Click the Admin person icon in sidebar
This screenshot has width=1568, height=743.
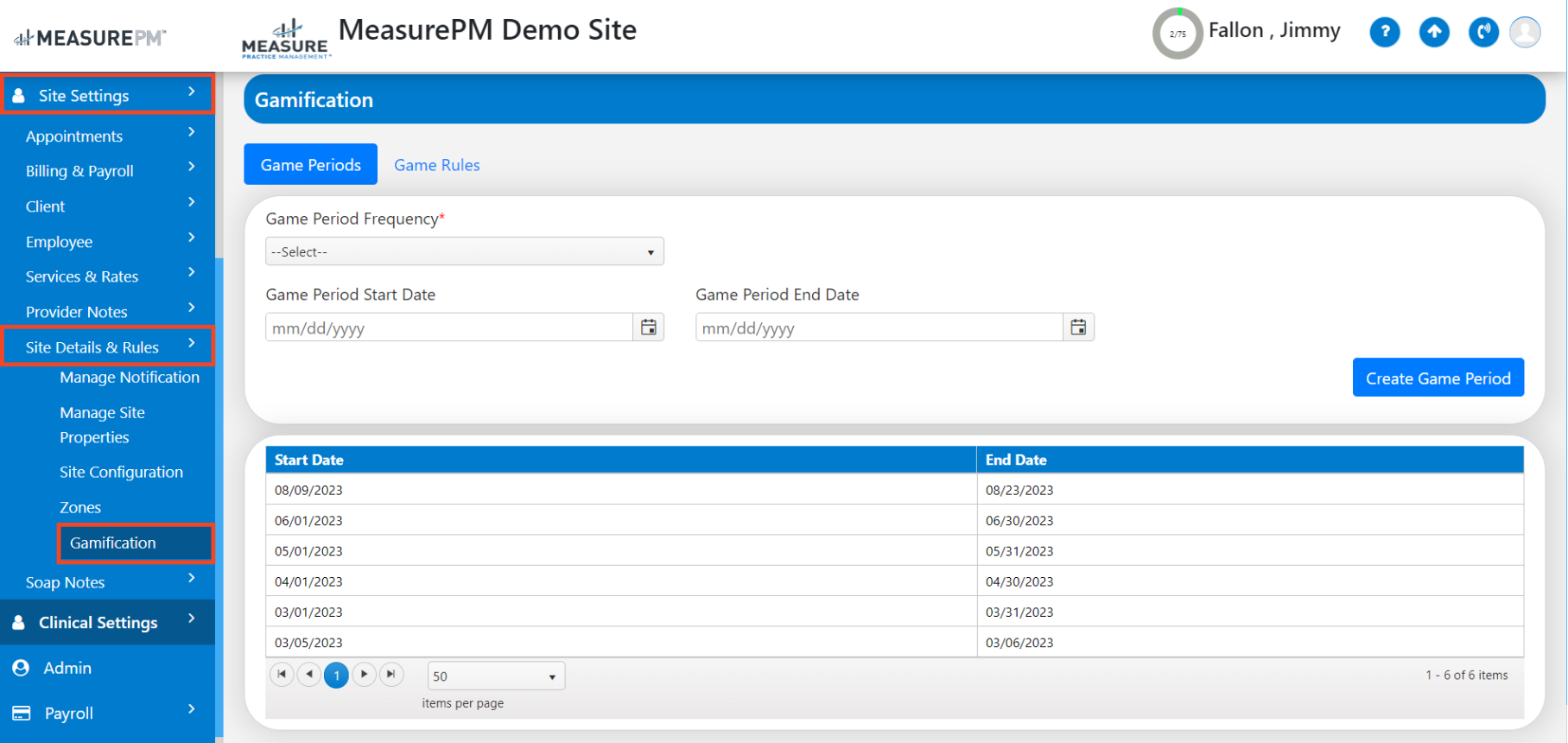[22, 668]
